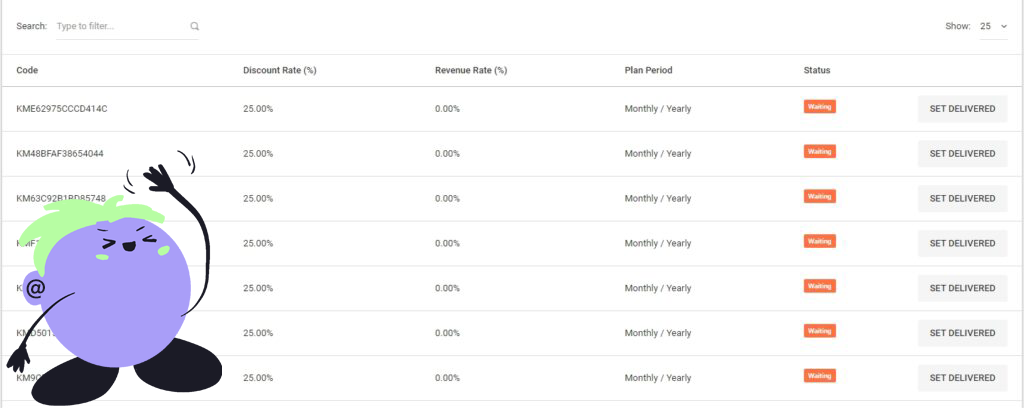This screenshot has height=408, width=1024.
Task: Click the code KM48BFAF38654044
Action: (60, 154)
